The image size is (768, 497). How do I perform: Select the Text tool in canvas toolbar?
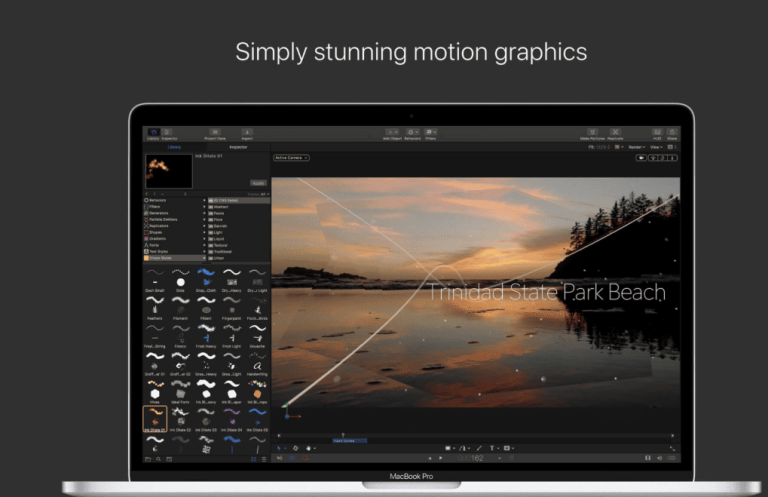click(492, 448)
